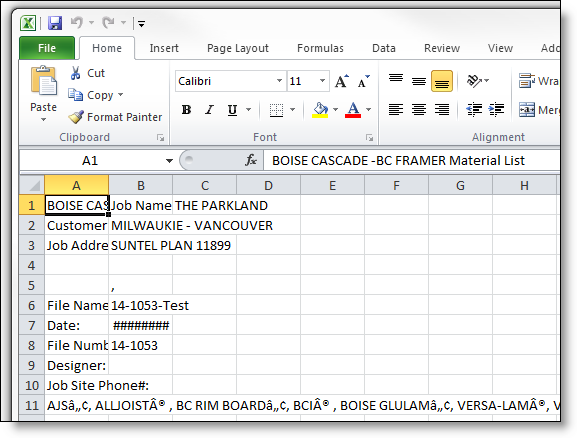Select cell containing THE PARKLAND

click(205, 205)
